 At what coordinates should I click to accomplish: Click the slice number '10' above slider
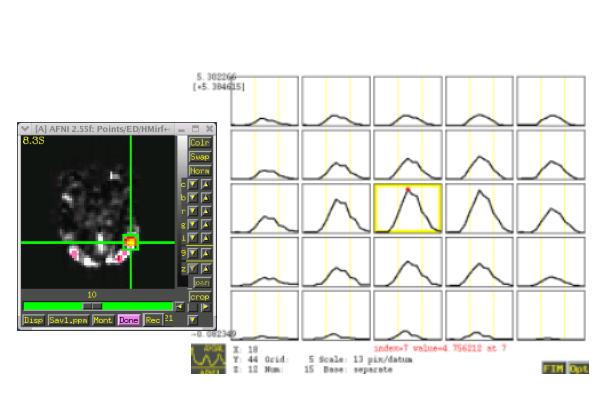click(91, 295)
